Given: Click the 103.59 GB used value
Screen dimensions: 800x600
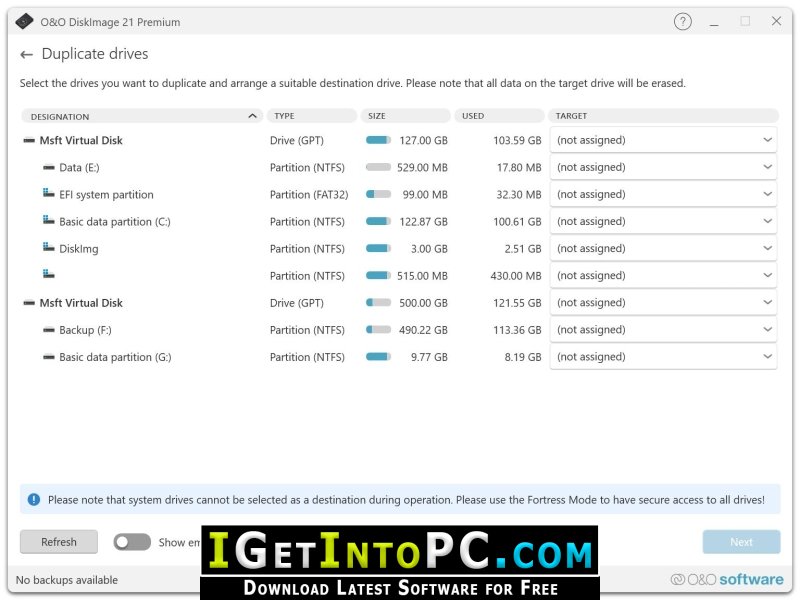Looking at the screenshot, I should pos(517,140).
